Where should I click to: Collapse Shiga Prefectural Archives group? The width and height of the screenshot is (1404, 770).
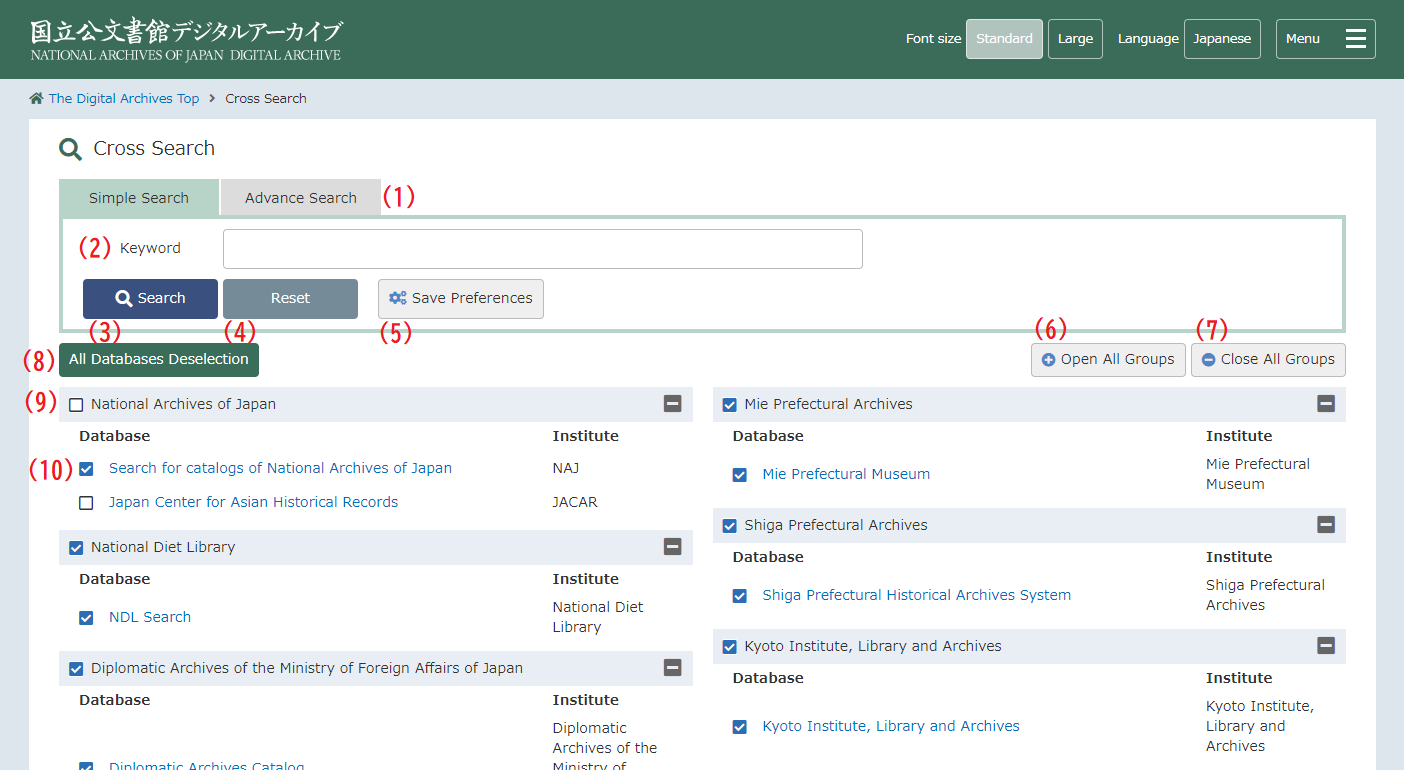pyautogui.click(x=1326, y=525)
